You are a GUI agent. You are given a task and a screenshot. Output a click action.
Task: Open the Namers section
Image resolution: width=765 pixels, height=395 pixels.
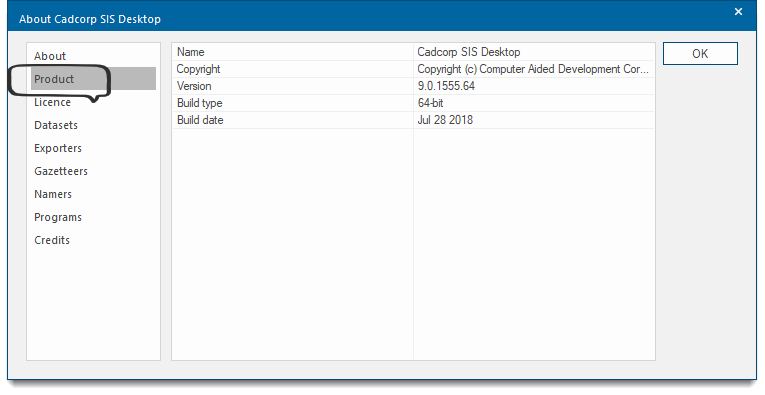(53, 194)
